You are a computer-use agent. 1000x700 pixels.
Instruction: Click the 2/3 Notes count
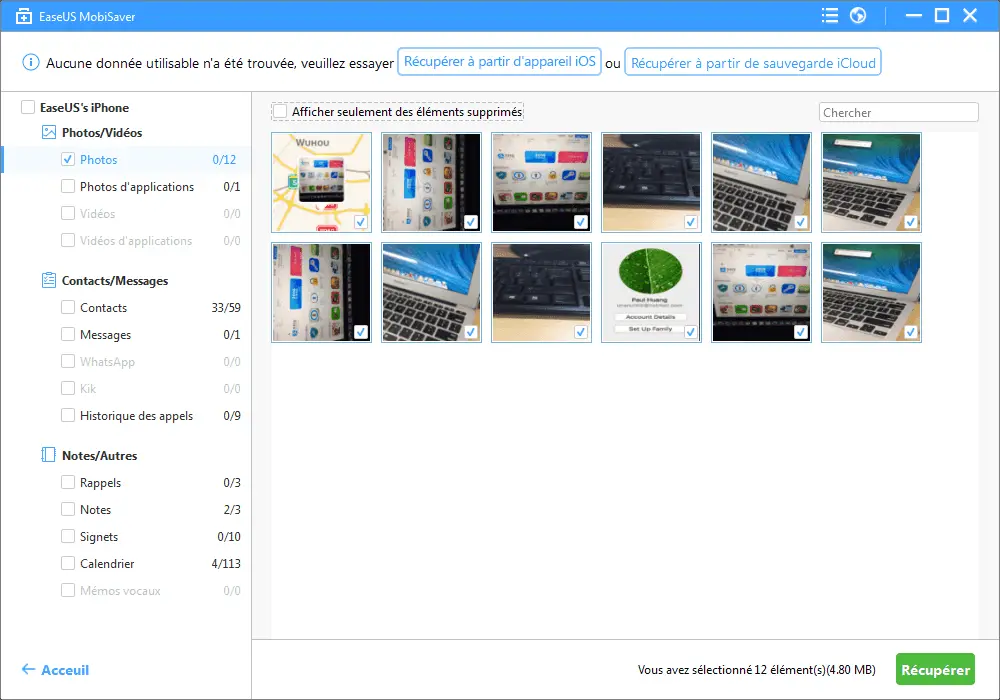click(x=232, y=509)
